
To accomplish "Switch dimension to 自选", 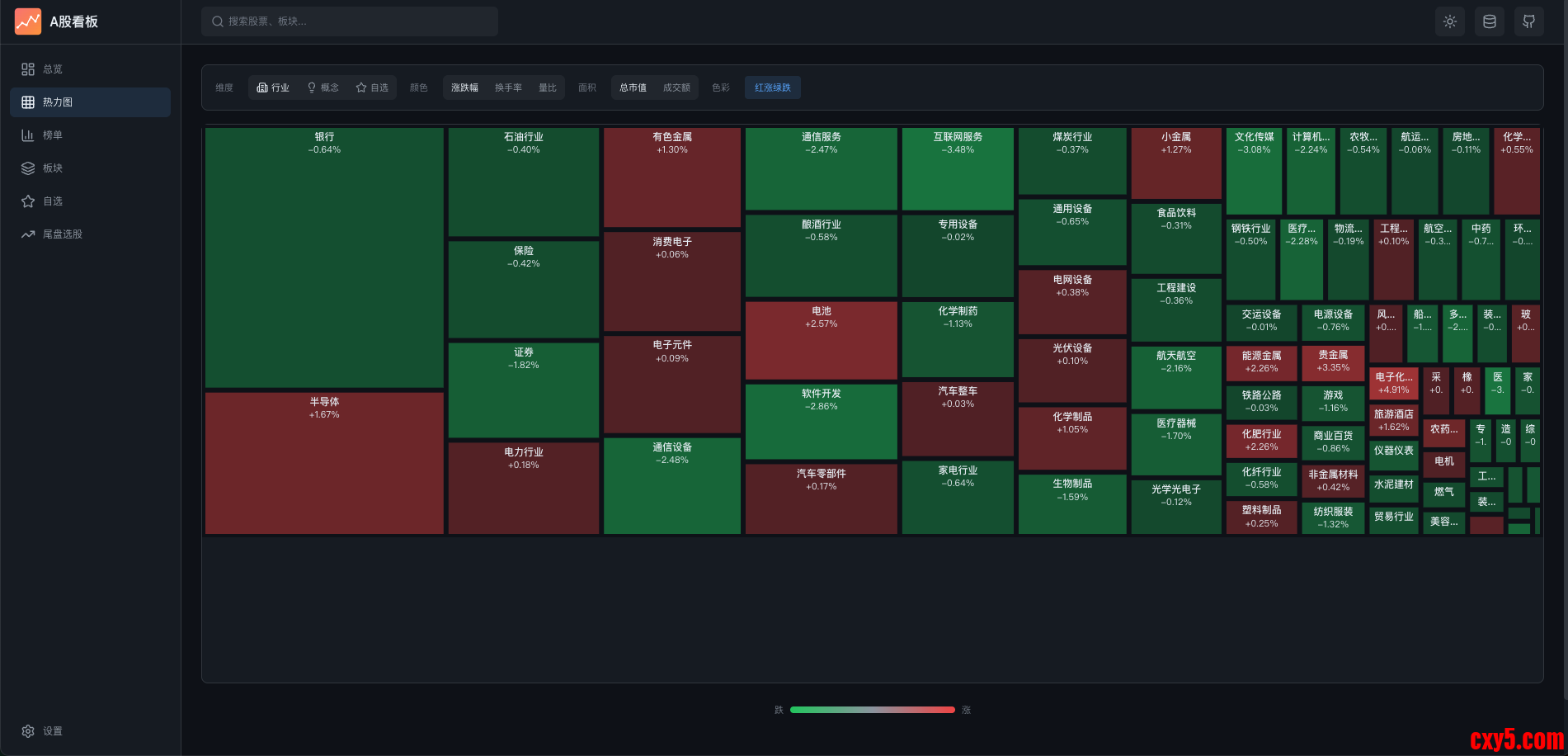I will click(x=372, y=87).
